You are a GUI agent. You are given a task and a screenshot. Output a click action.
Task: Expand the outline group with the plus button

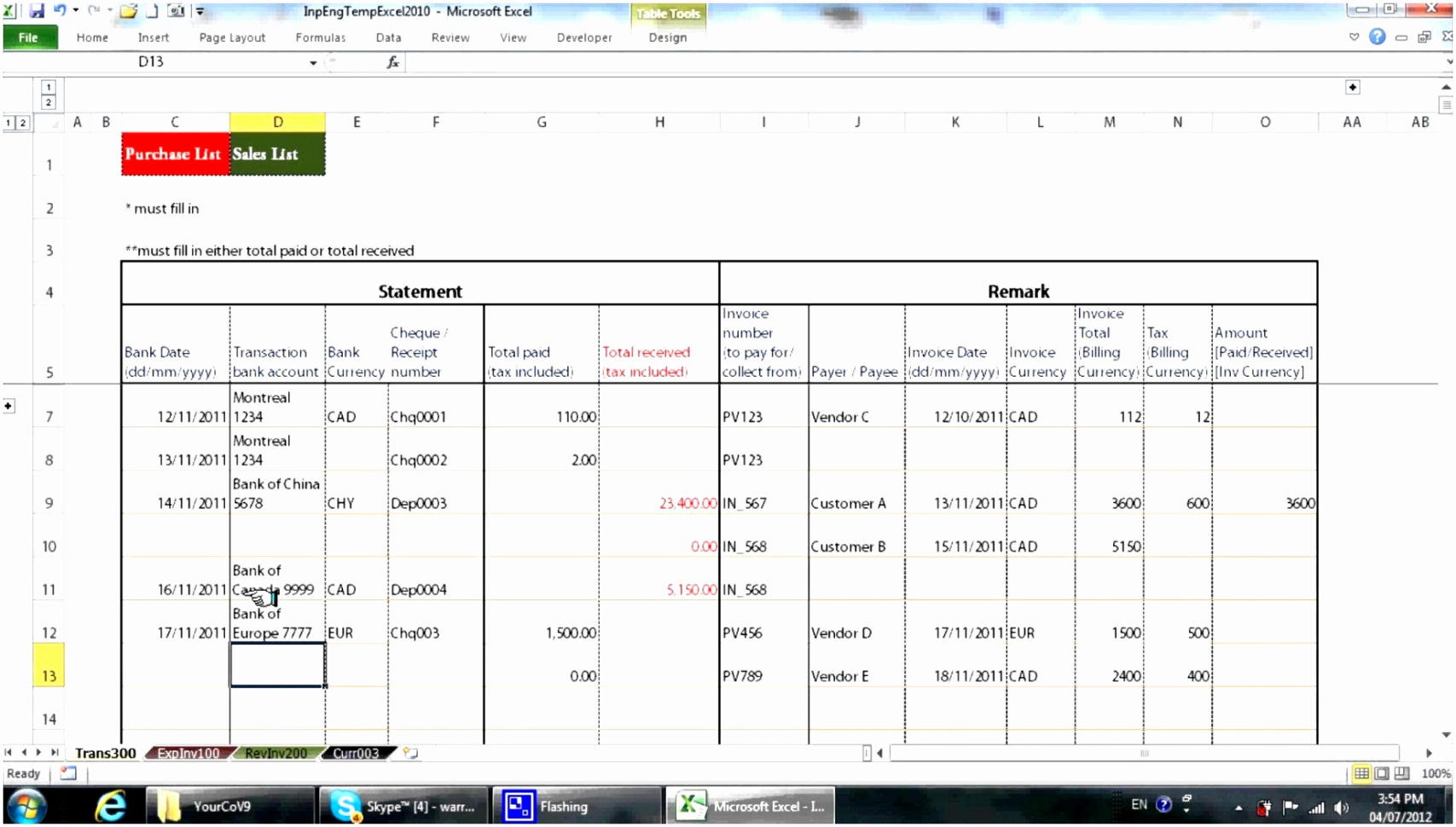pos(8,406)
